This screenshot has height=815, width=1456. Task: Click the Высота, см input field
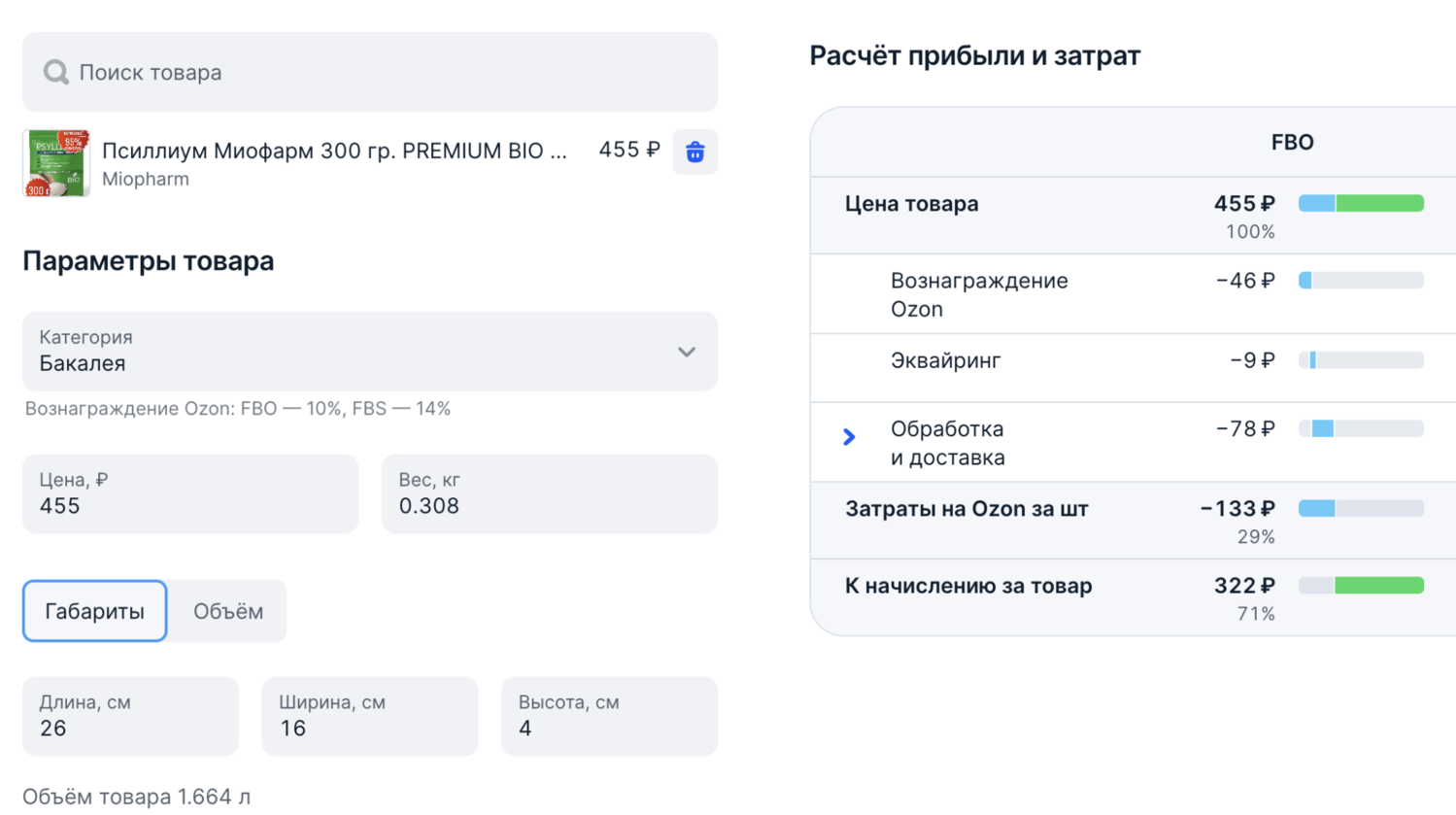(609, 717)
